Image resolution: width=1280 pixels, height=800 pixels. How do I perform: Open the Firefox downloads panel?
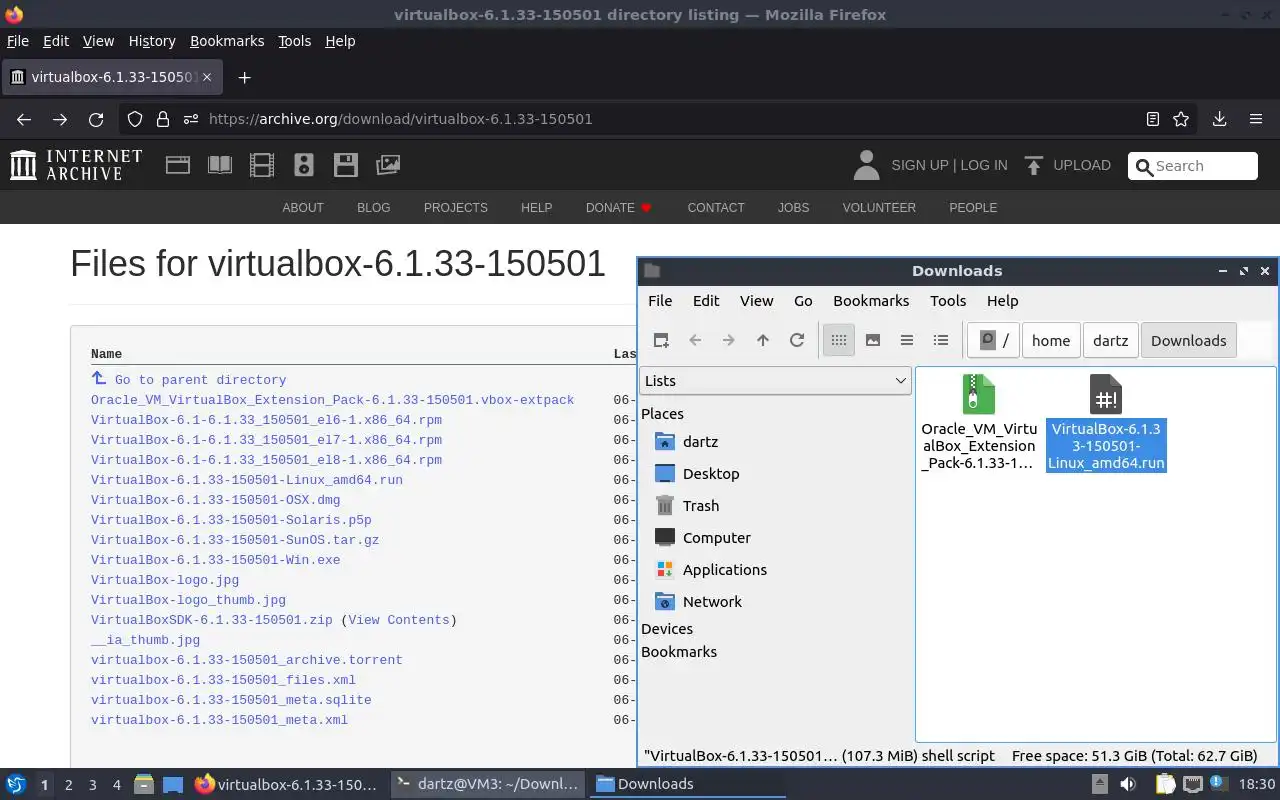(x=1219, y=119)
